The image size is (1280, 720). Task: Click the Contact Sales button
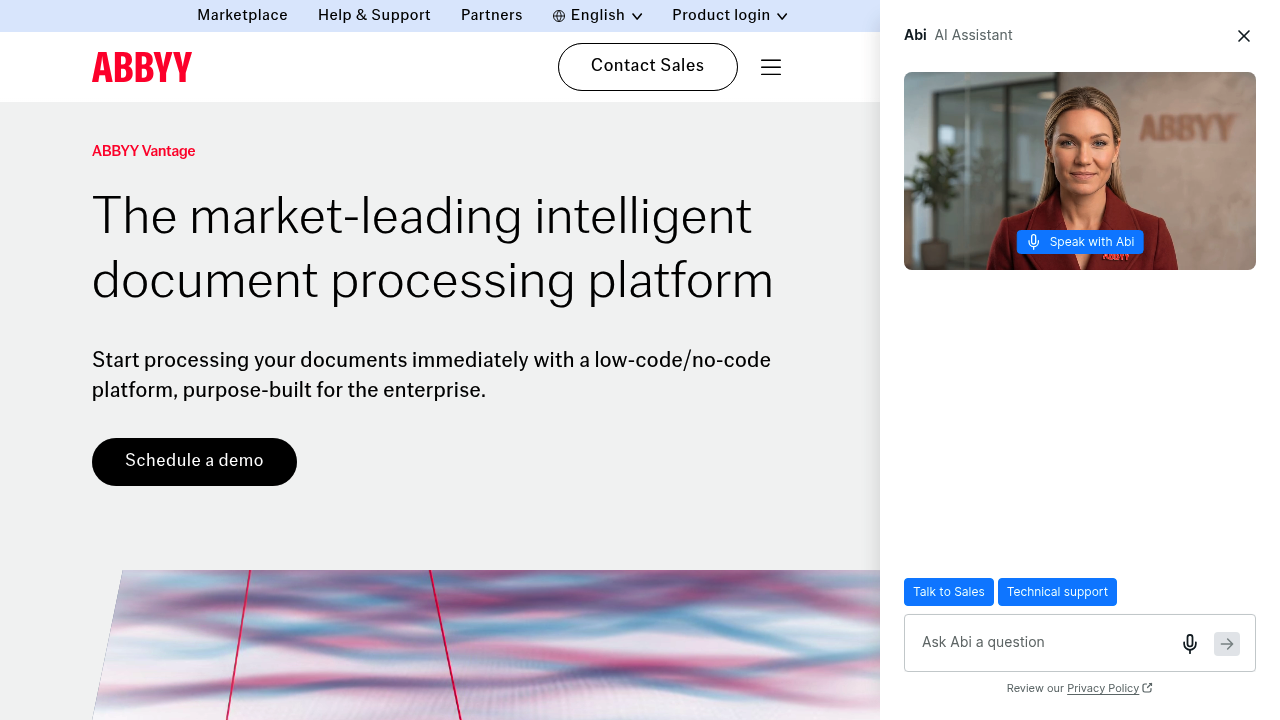648,67
